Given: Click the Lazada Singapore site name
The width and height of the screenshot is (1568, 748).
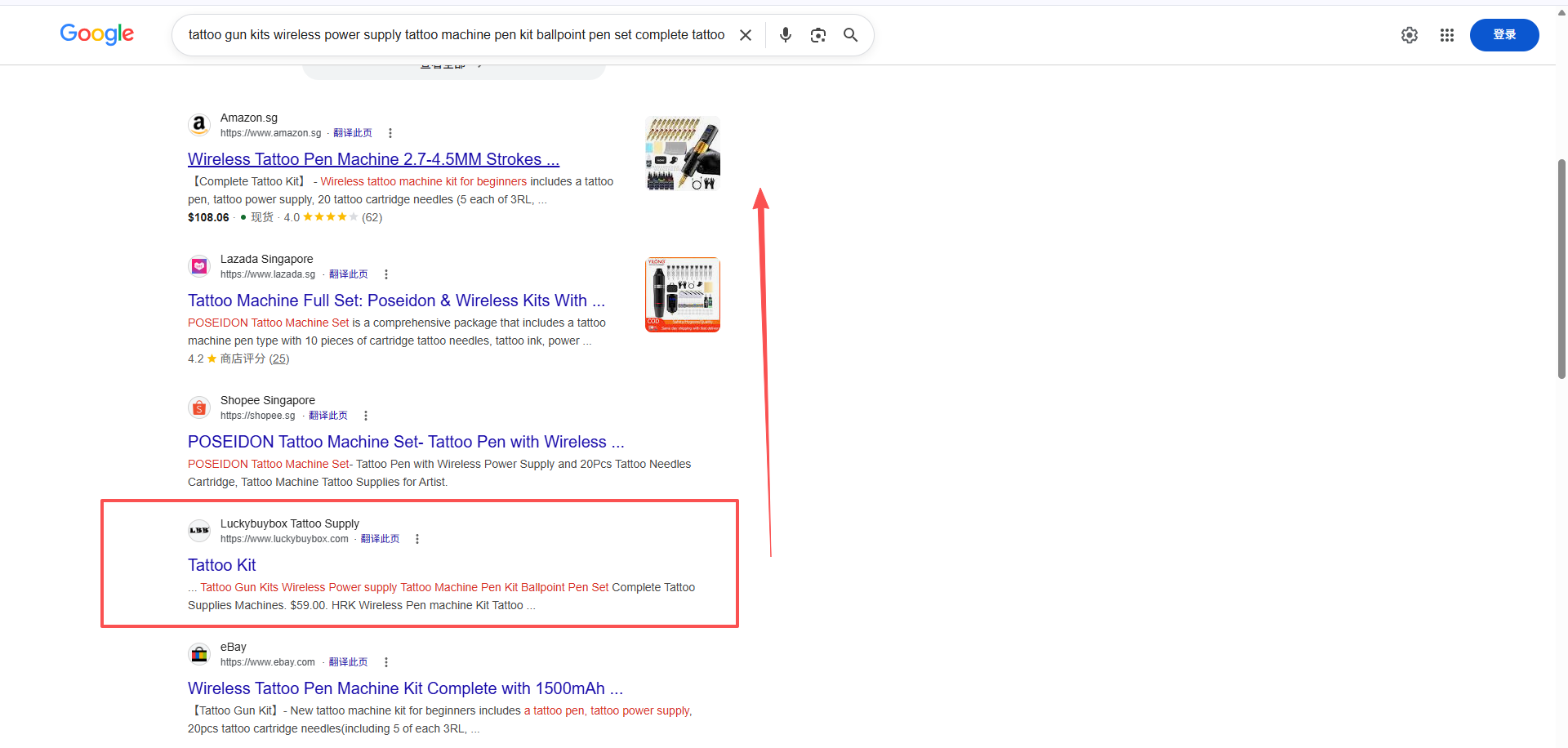Looking at the screenshot, I should [267, 259].
